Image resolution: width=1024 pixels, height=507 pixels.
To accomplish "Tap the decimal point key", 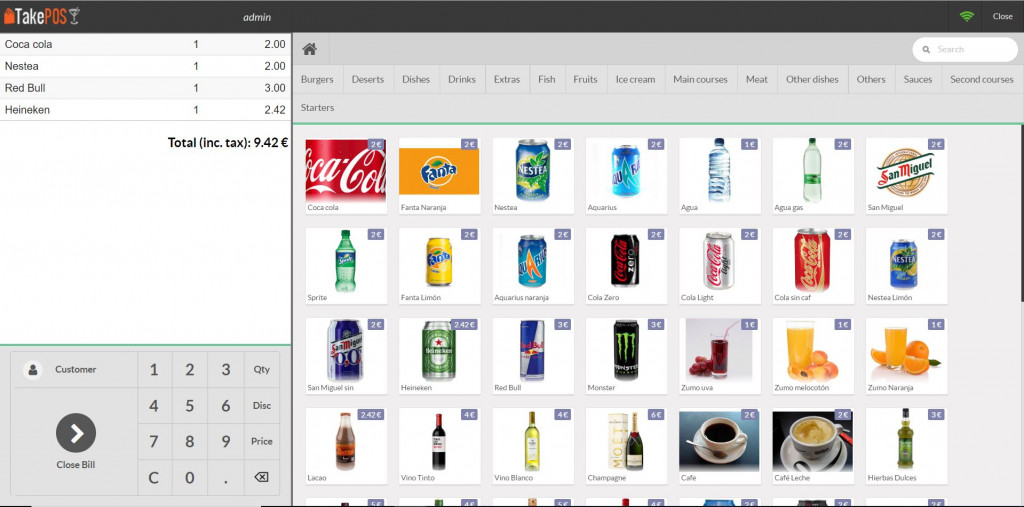I will (225, 478).
